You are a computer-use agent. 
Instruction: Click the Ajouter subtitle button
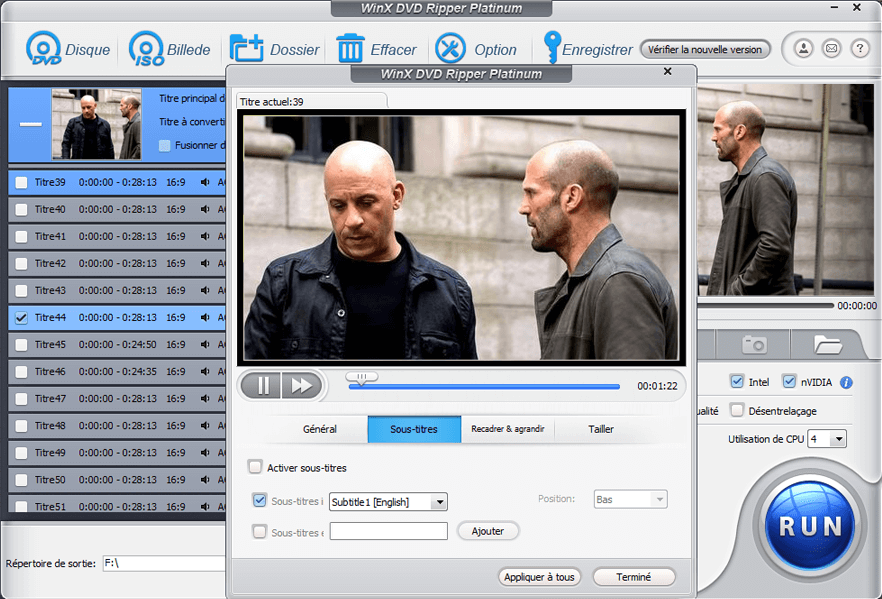(x=488, y=531)
